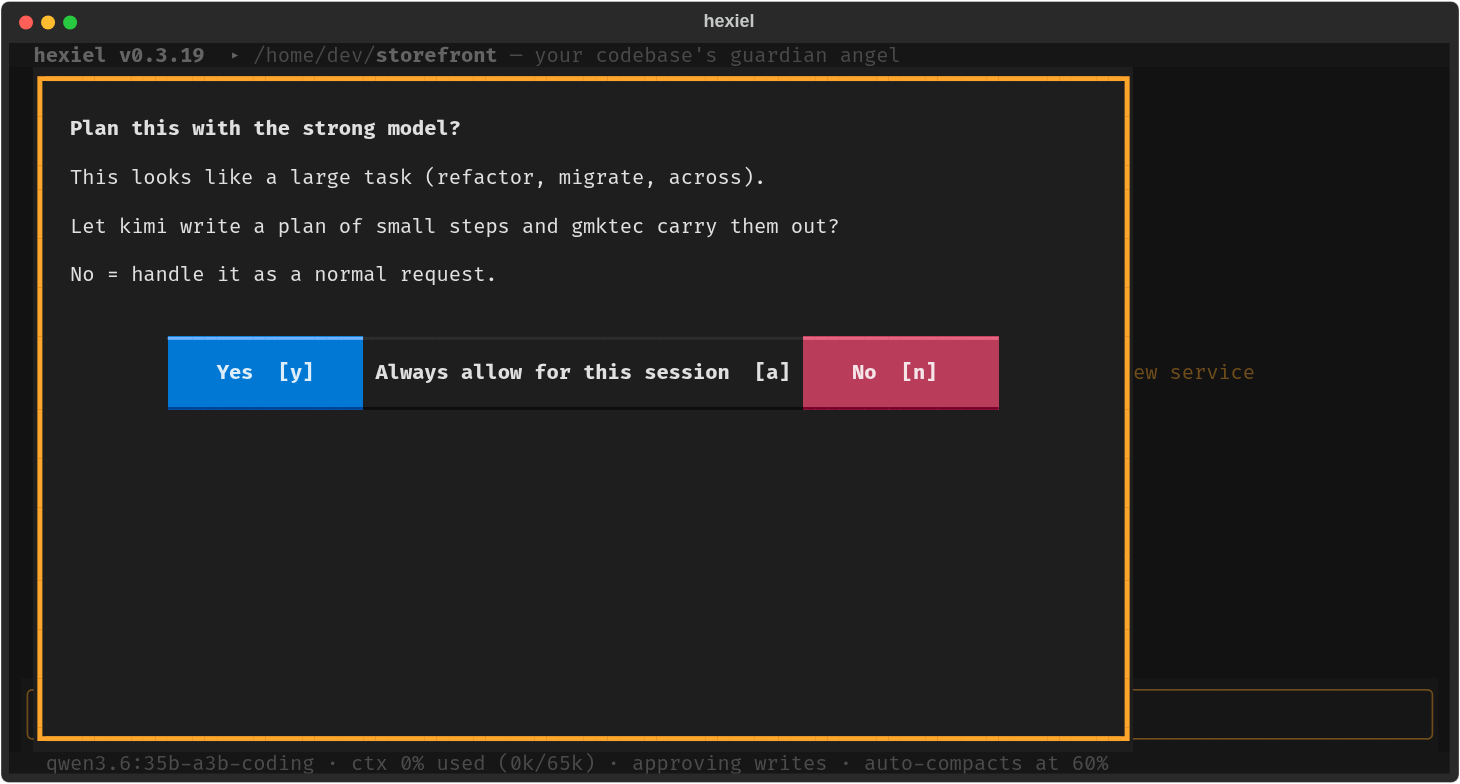Click the "auto-compacts at 60%" status entry
Screen dimensions: 1460x784
(986, 763)
